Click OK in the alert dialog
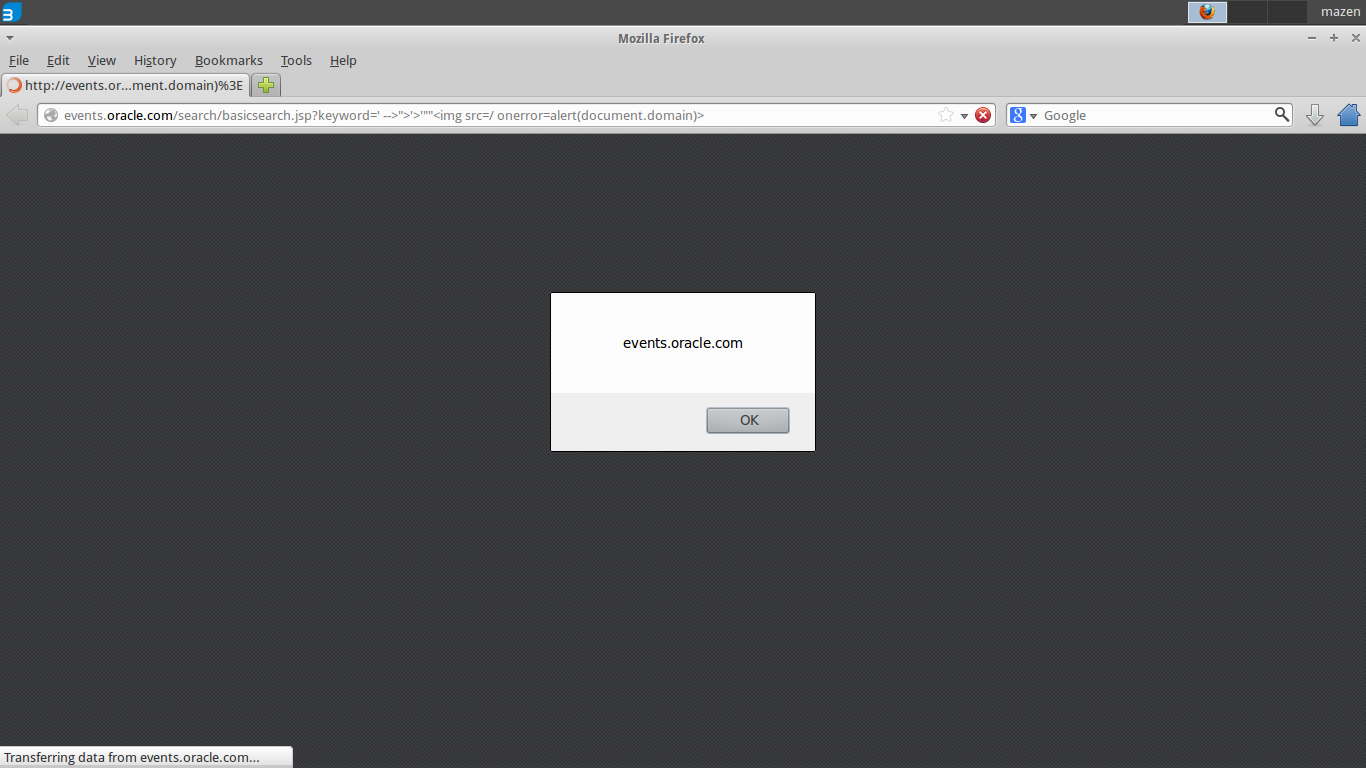Screen dimensions: 1366x768 (748, 420)
